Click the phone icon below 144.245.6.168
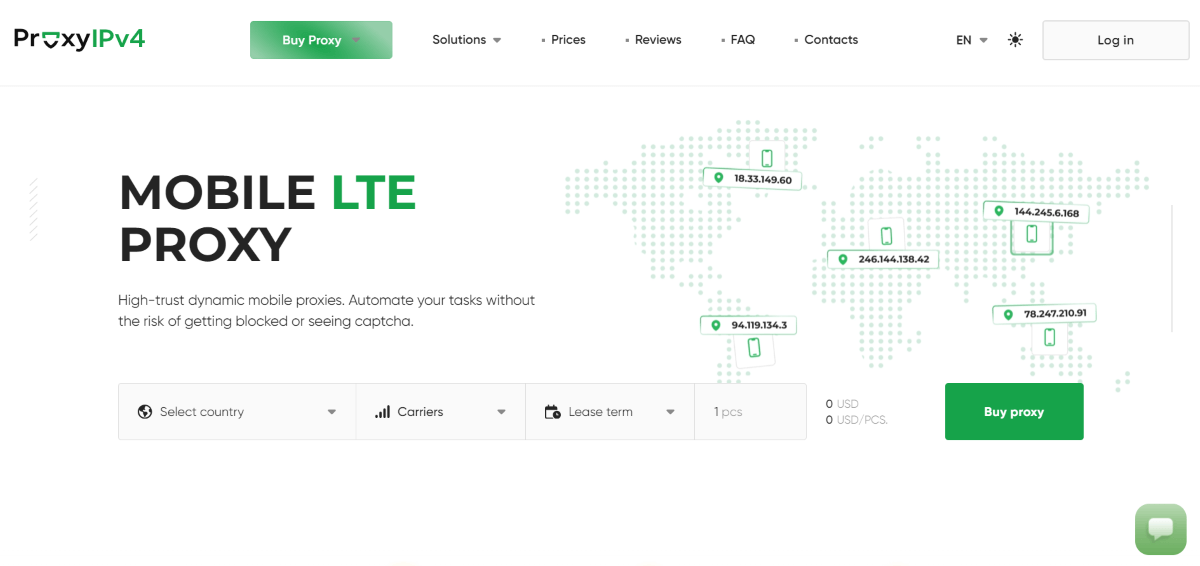Viewport: 1200px width, 566px height. pyautogui.click(x=1032, y=235)
